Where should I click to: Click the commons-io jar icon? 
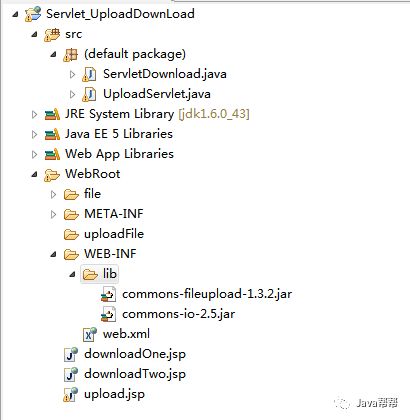(x=109, y=315)
